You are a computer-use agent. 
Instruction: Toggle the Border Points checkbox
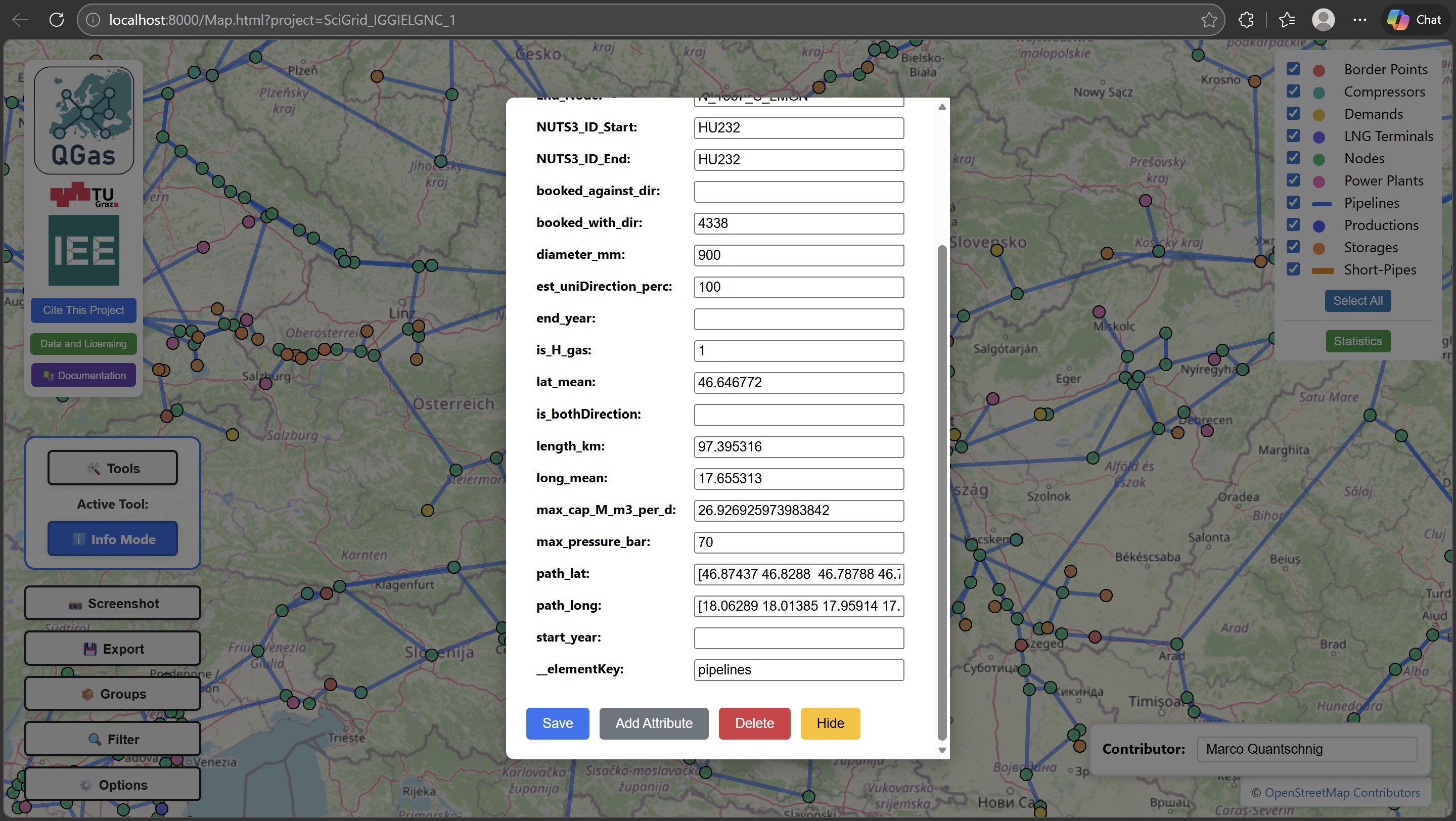tap(1293, 69)
